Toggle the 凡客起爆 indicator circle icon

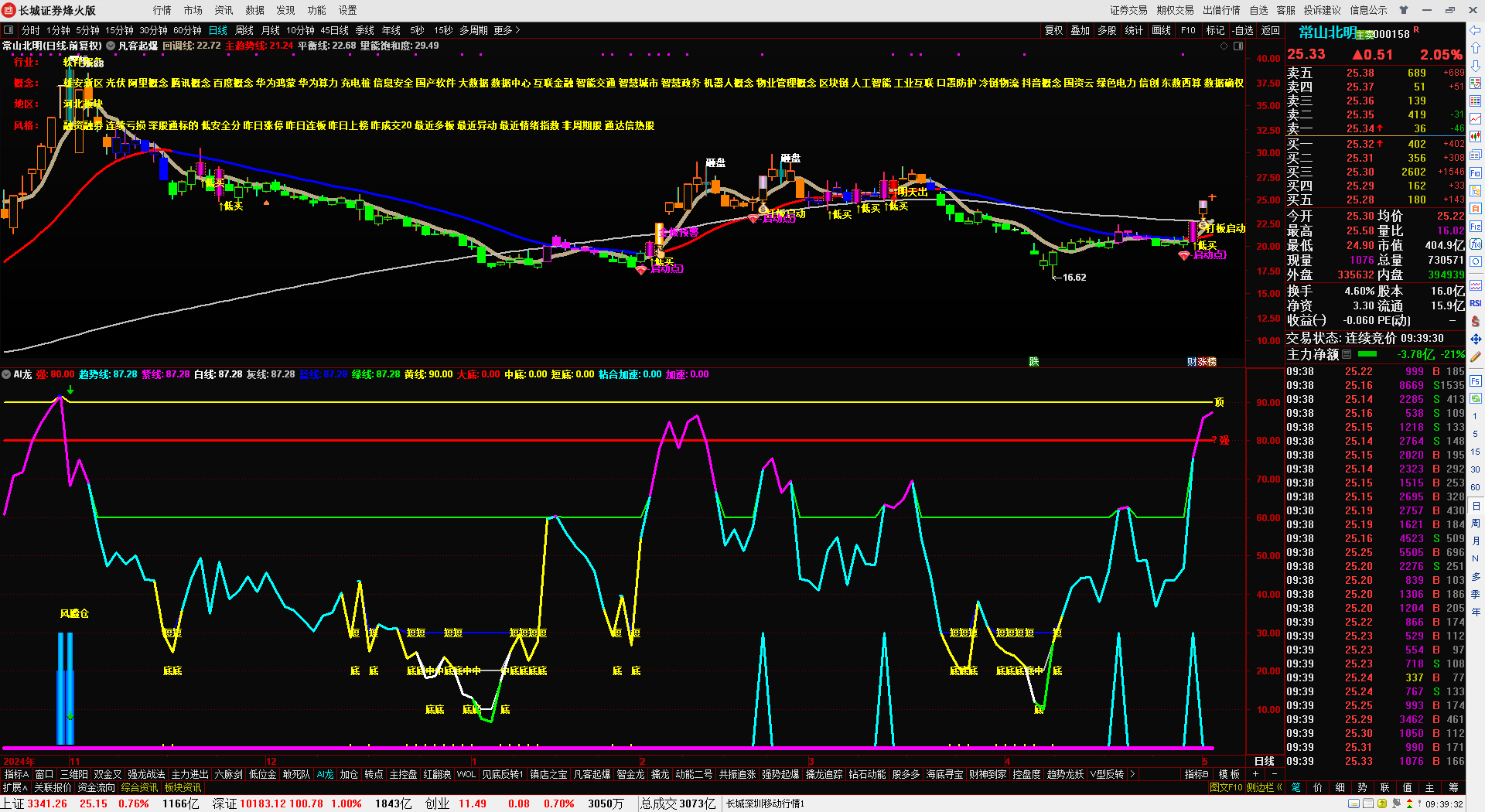point(111,46)
